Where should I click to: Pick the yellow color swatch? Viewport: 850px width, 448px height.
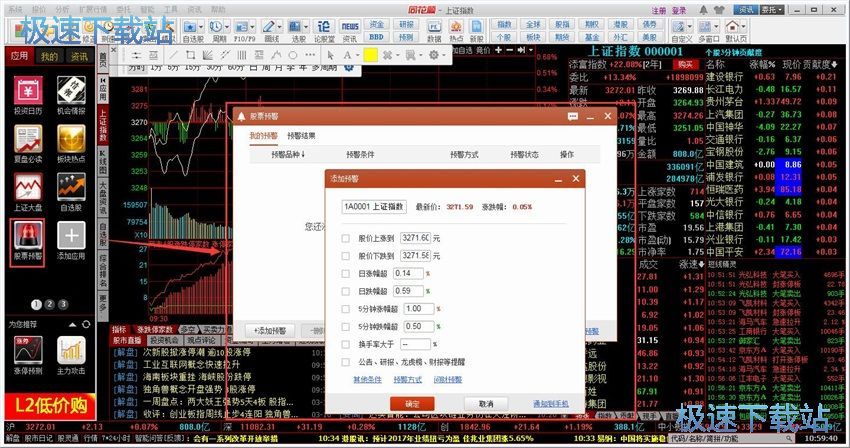point(371,55)
